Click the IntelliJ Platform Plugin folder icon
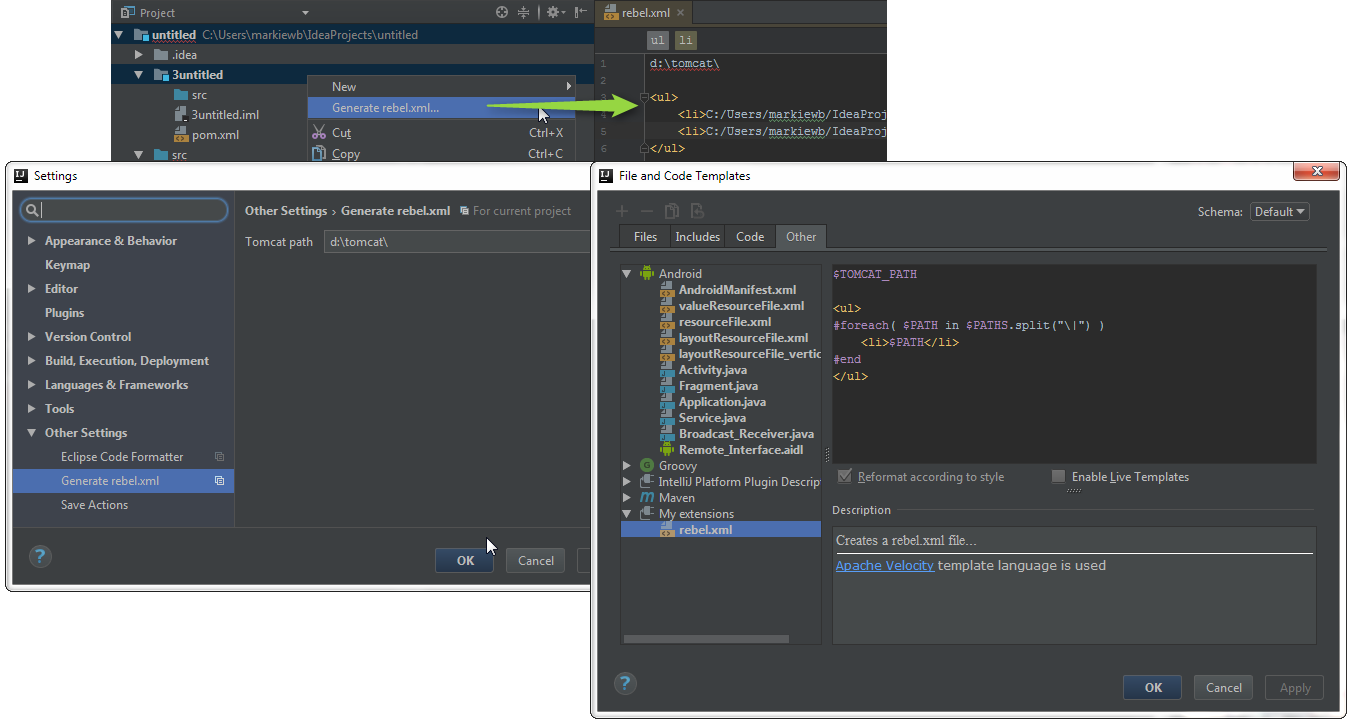Image resolution: width=1352 pixels, height=724 pixels. point(647,481)
